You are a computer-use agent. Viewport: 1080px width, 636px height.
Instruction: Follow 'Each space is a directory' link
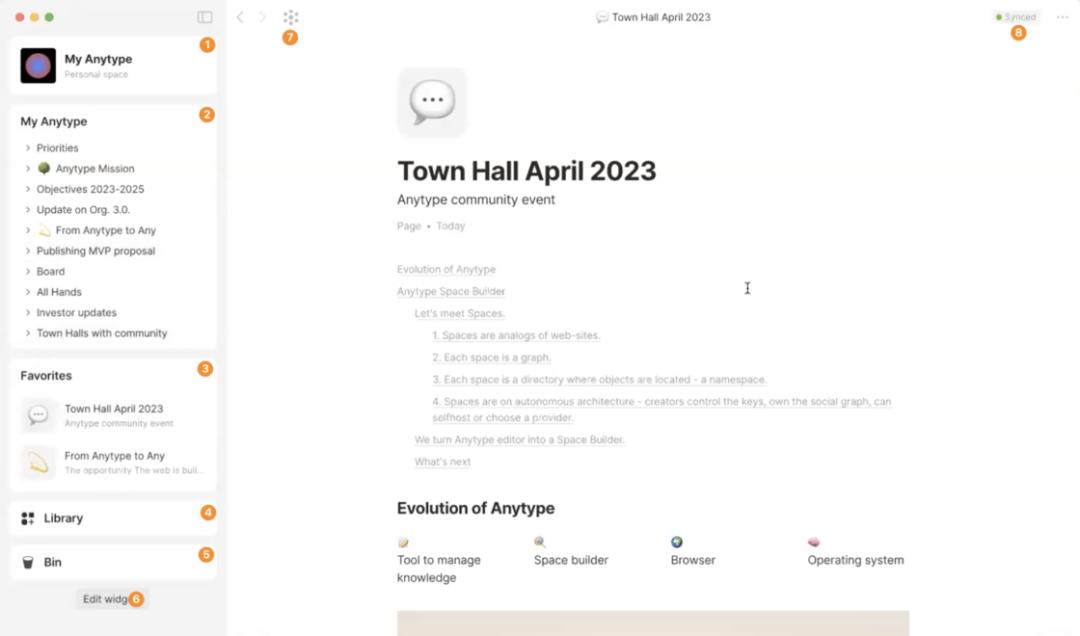599,380
